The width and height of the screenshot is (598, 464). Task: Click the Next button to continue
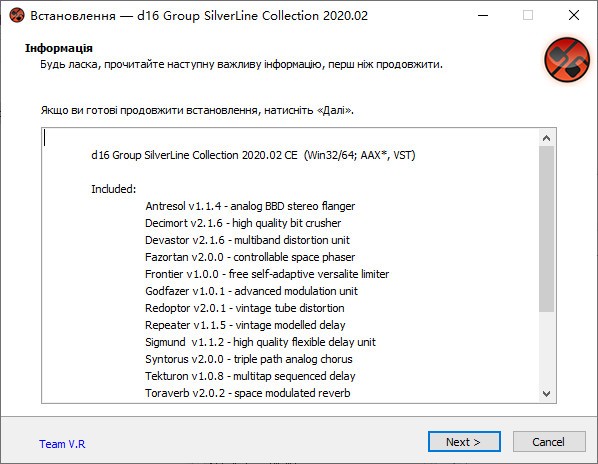tap(464, 442)
